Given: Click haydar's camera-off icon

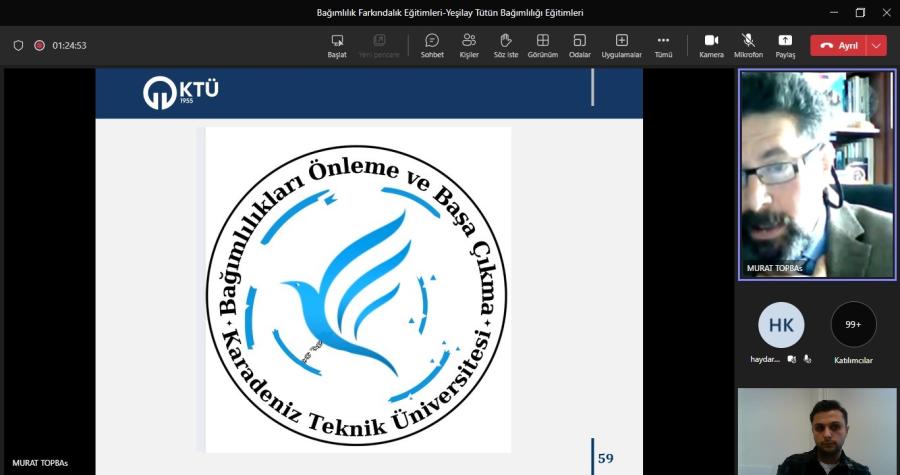Looking at the screenshot, I should (792, 359).
